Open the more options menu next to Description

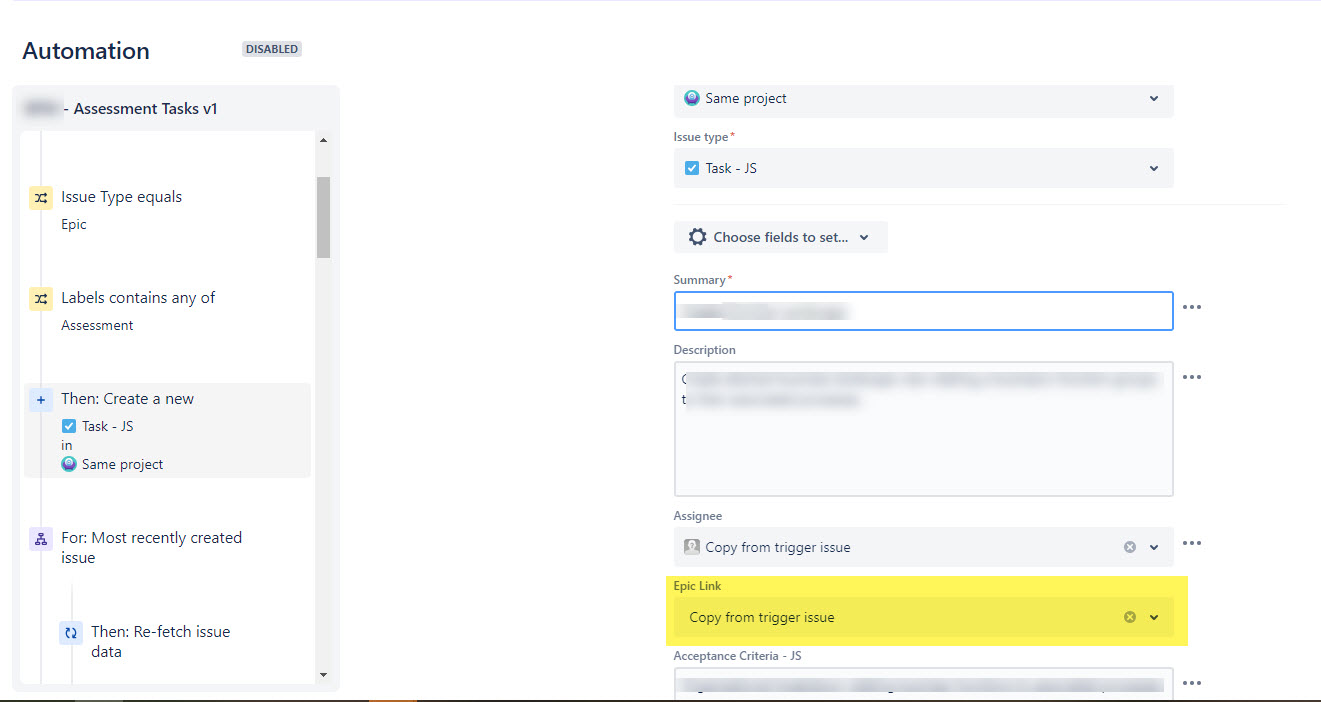pyautogui.click(x=1192, y=377)
